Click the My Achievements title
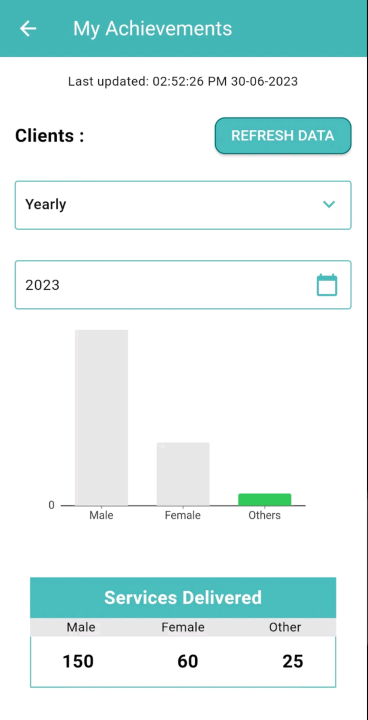Image resolution: width=368 pixels, height=720 pixels. click(x=153, y=28)
